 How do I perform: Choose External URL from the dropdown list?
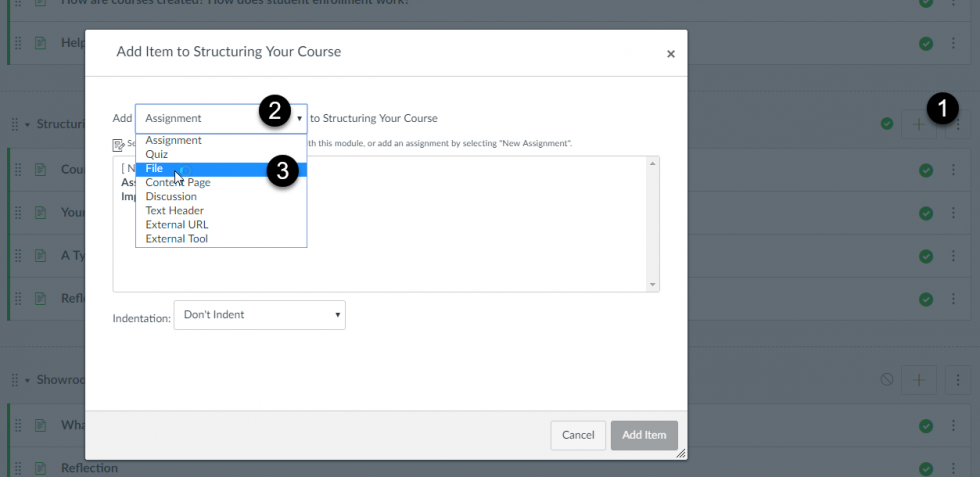coord(221,224)
